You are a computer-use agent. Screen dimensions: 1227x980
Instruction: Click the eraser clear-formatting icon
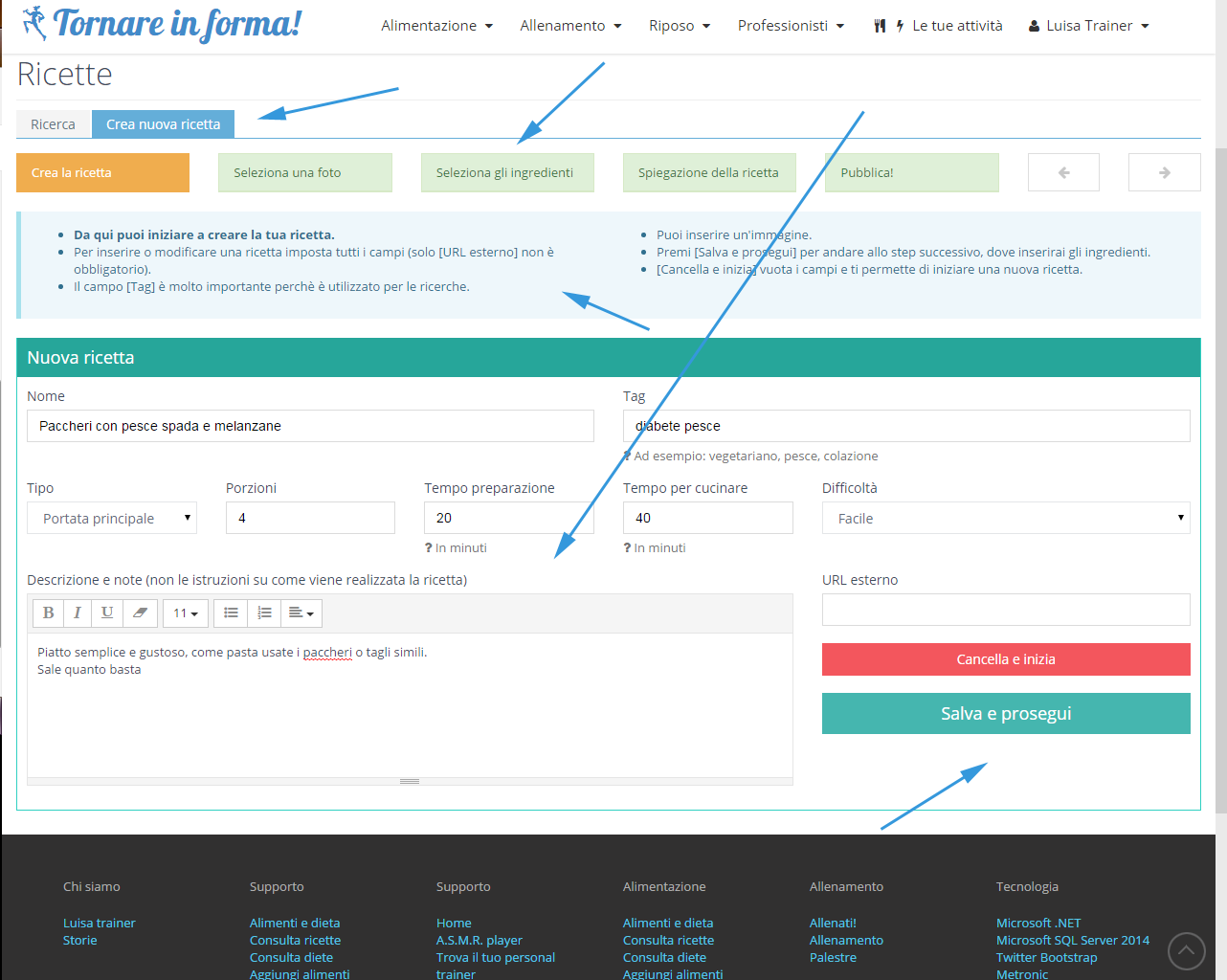pyautogui.click(x=140, y=613)
